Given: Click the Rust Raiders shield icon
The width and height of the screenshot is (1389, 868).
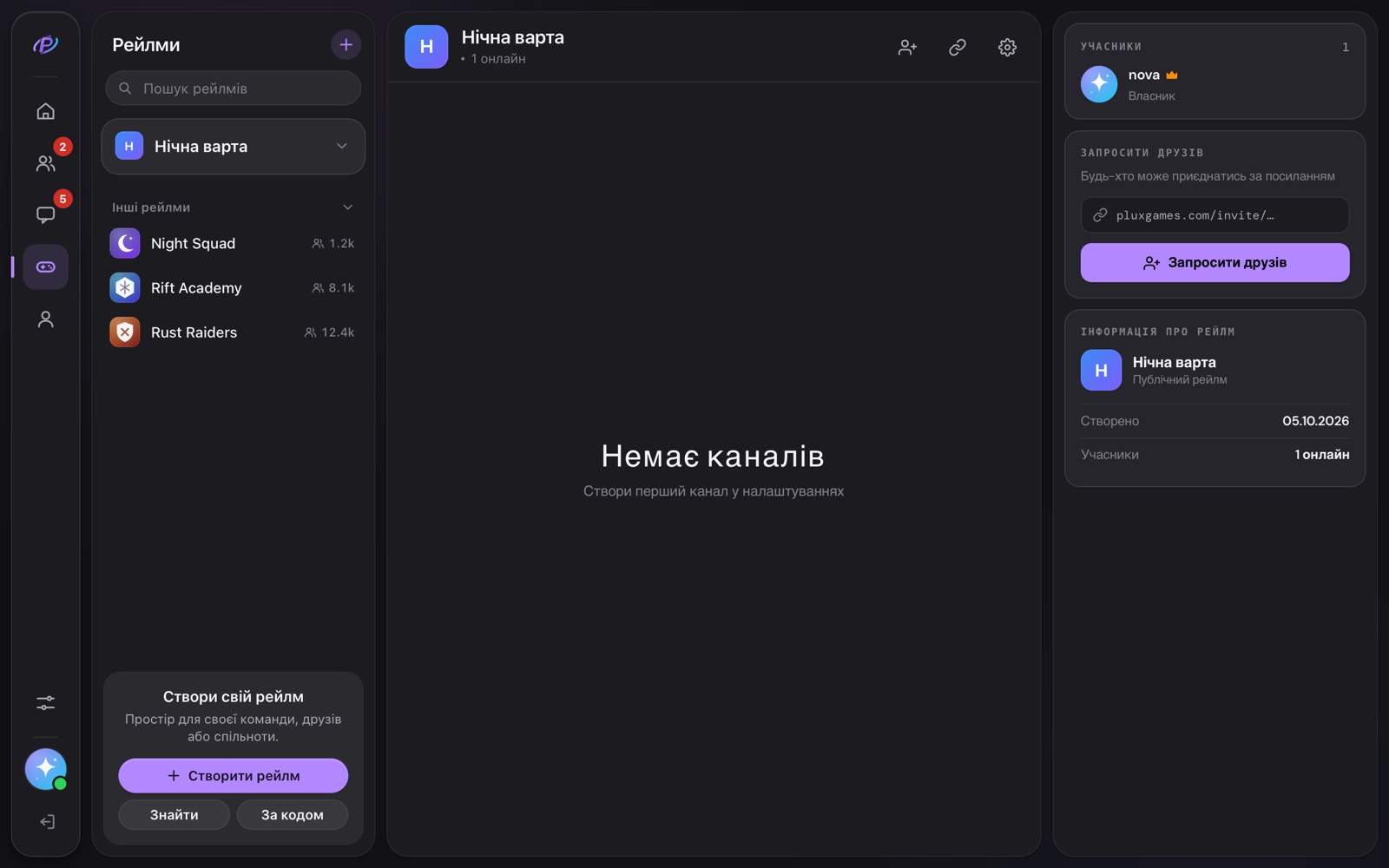Looking at the screenshot, I should (x=125, y=332).
